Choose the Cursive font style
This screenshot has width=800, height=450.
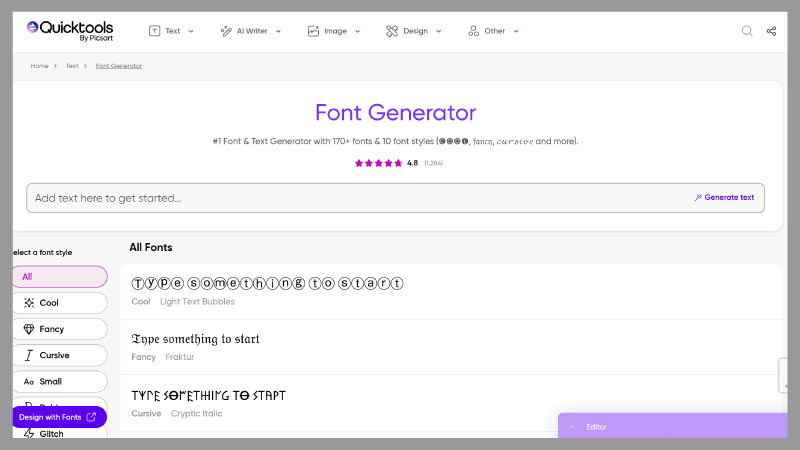tap(60, 355)
